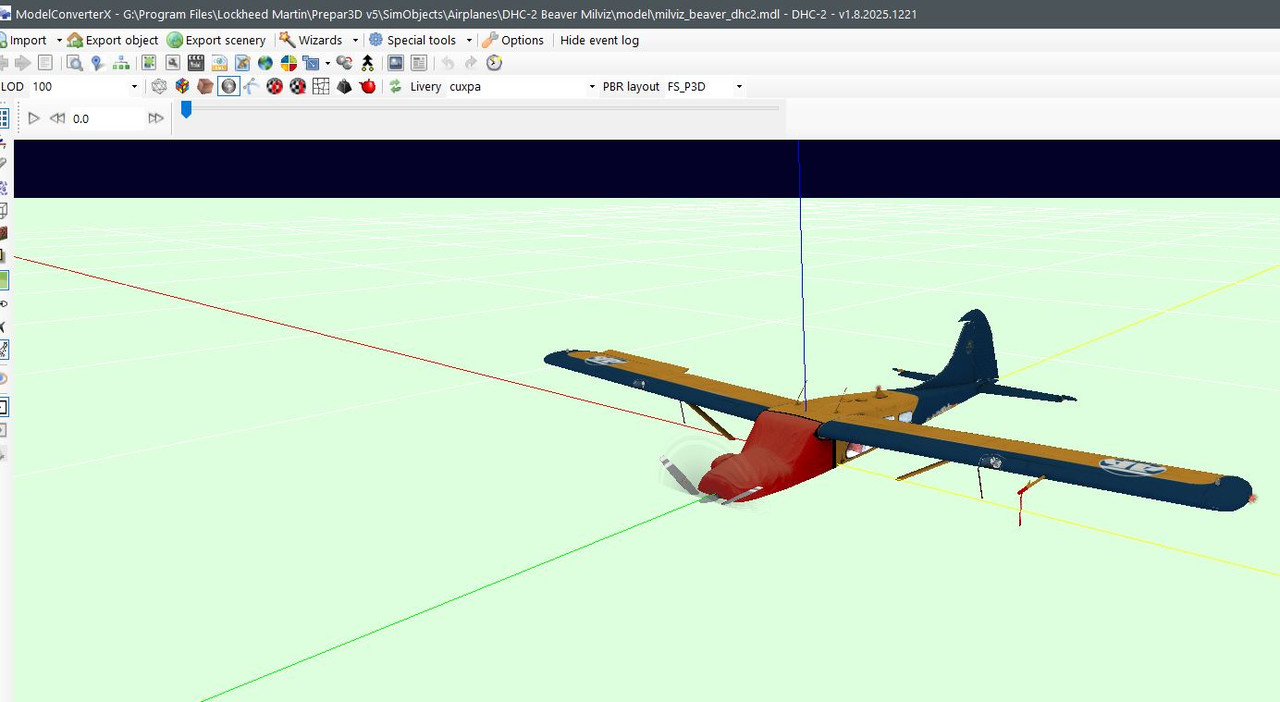1280x702 pixels.
Task: Open the clapperboard animation editor icon
Action: click(196, 63)
